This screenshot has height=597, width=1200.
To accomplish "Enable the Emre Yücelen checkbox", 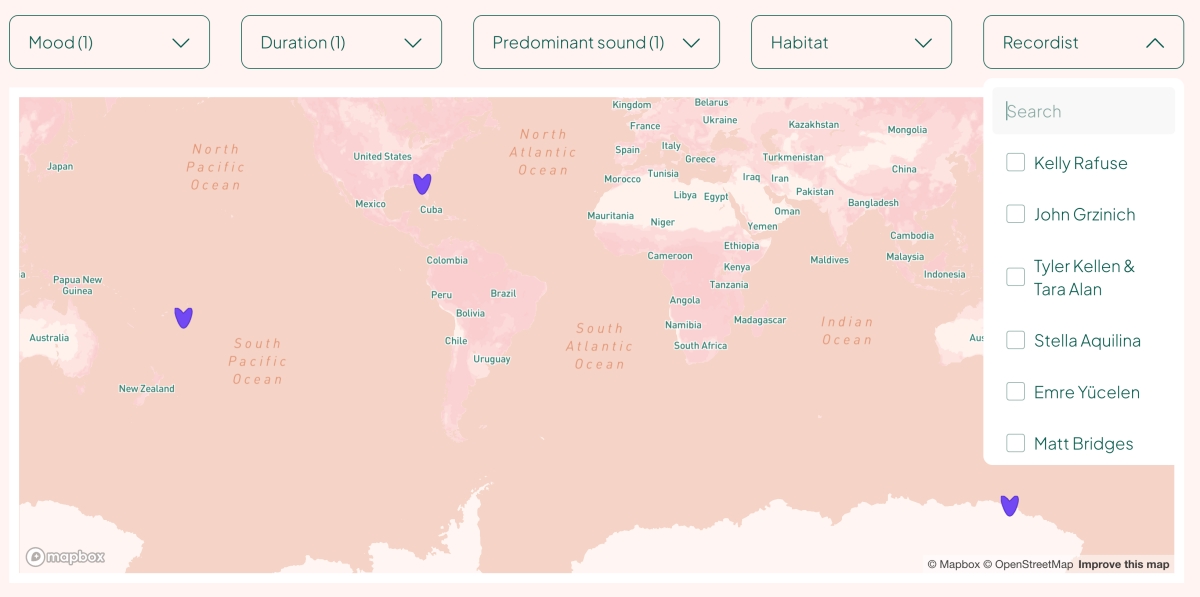I will [x=1015, y=392].
